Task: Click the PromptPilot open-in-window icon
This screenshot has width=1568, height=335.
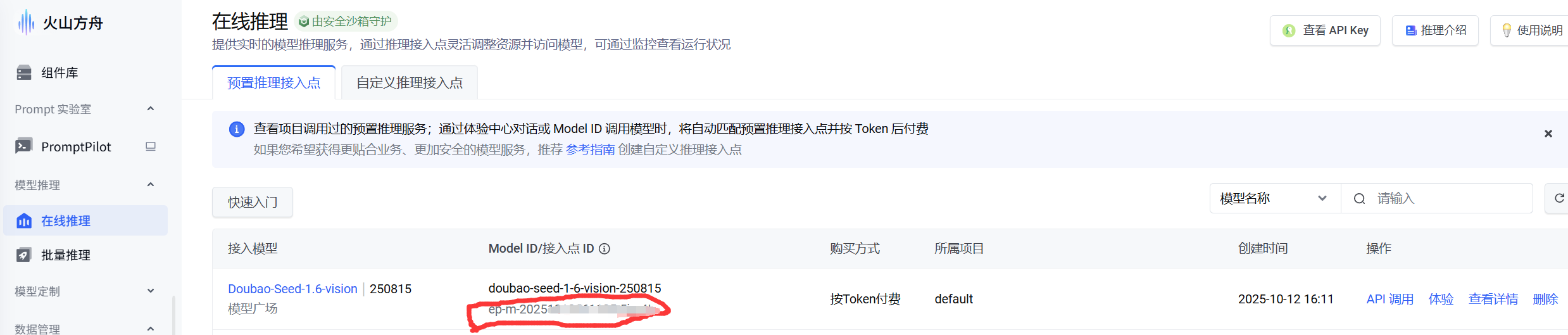Action: coord(151,146)
